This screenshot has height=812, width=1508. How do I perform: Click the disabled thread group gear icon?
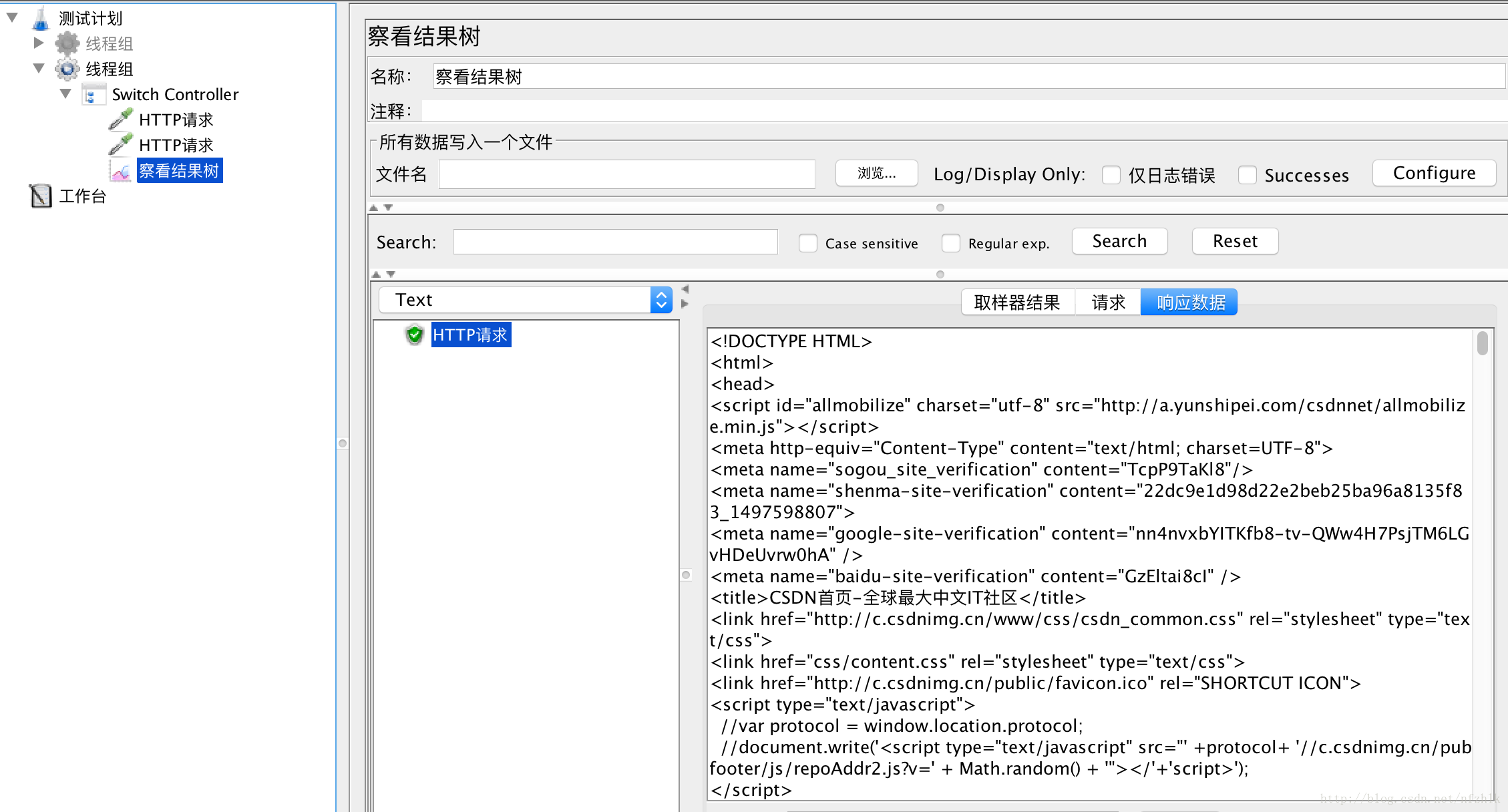pyautogui.click(x=67, y=43)
